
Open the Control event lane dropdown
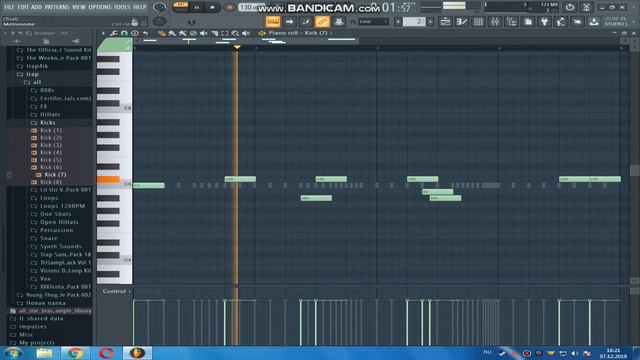click(117, 291)
